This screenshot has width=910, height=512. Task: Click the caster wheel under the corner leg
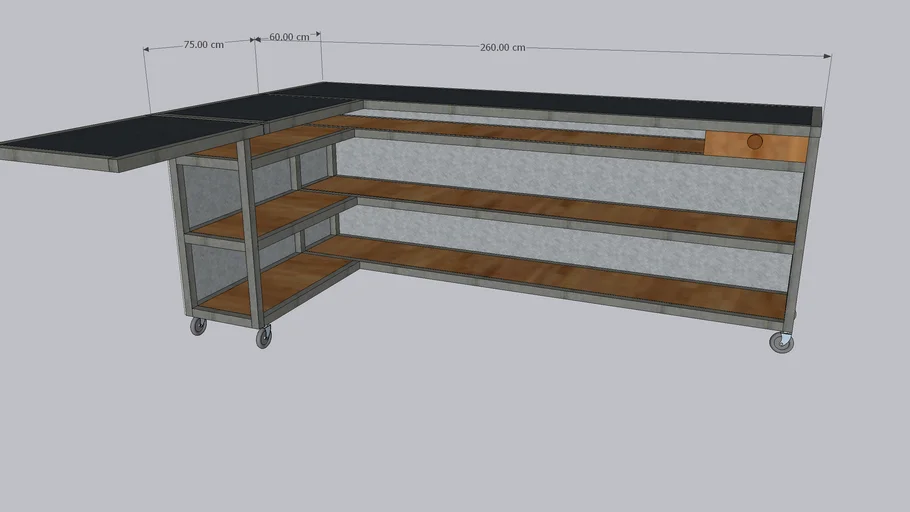pos(264,338)
